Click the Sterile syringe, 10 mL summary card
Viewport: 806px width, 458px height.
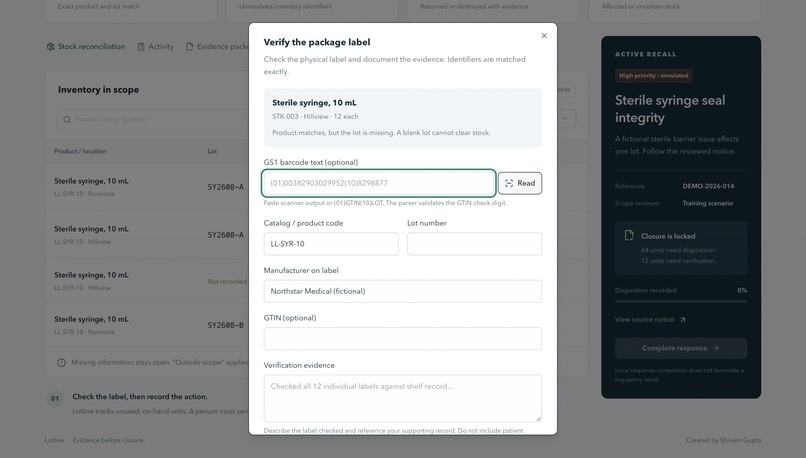402,118
